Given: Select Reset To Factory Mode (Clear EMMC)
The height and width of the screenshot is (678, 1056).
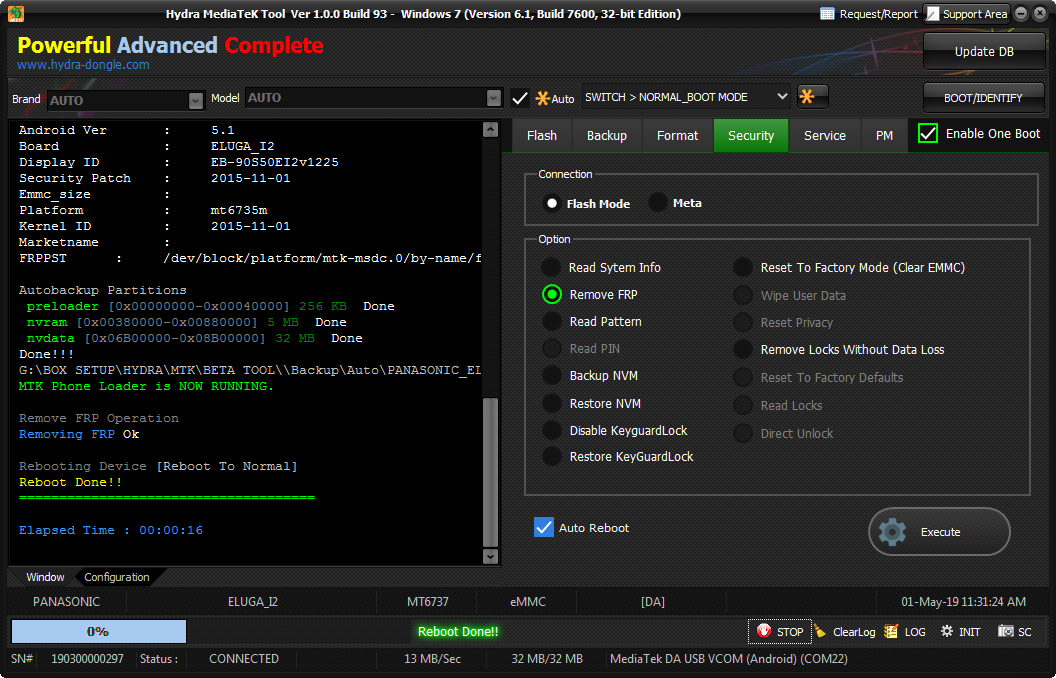Looking at the screenshot, I should tap(743, 267).
